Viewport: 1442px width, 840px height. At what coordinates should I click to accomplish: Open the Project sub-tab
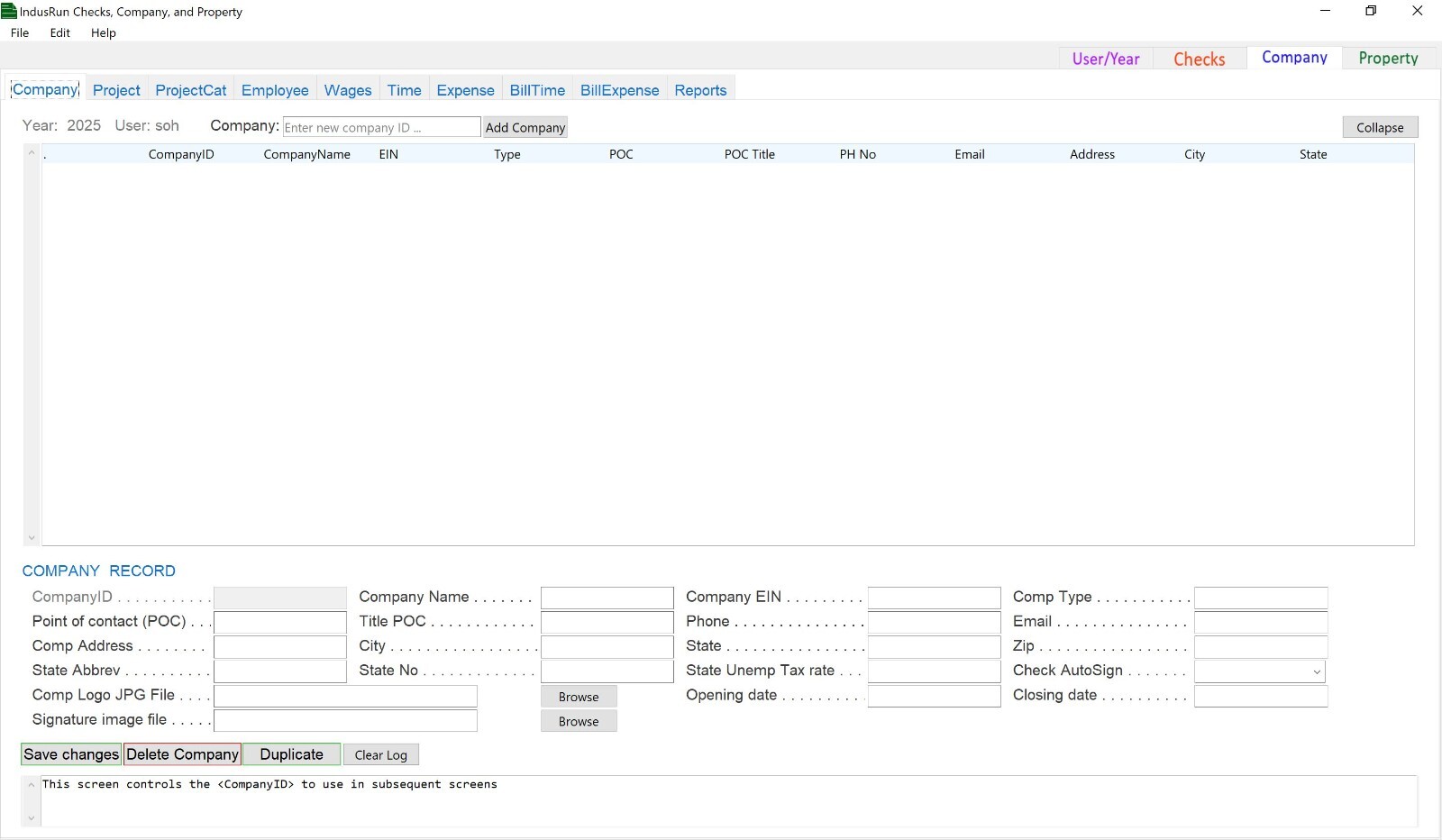117,90
